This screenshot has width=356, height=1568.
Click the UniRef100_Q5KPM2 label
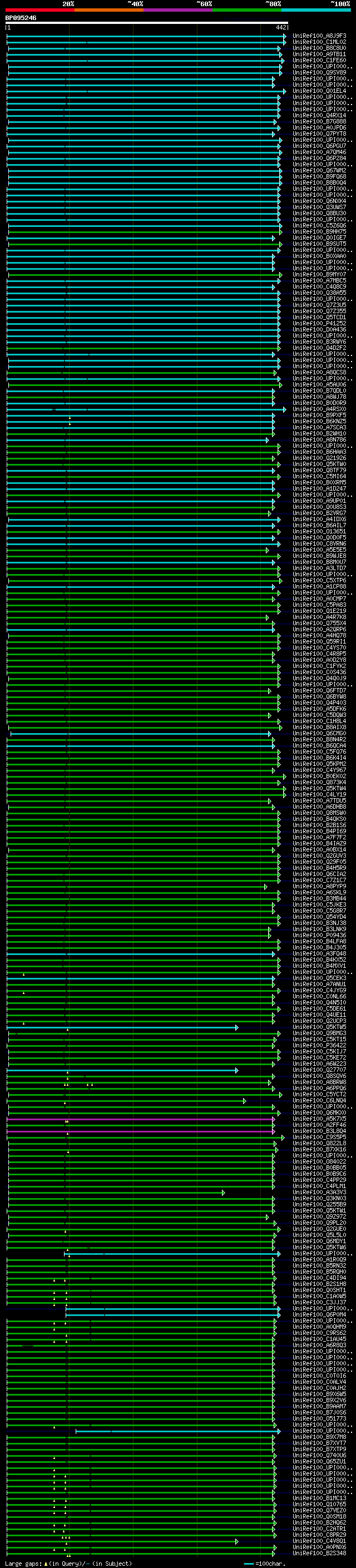click(x=319, y=764)
